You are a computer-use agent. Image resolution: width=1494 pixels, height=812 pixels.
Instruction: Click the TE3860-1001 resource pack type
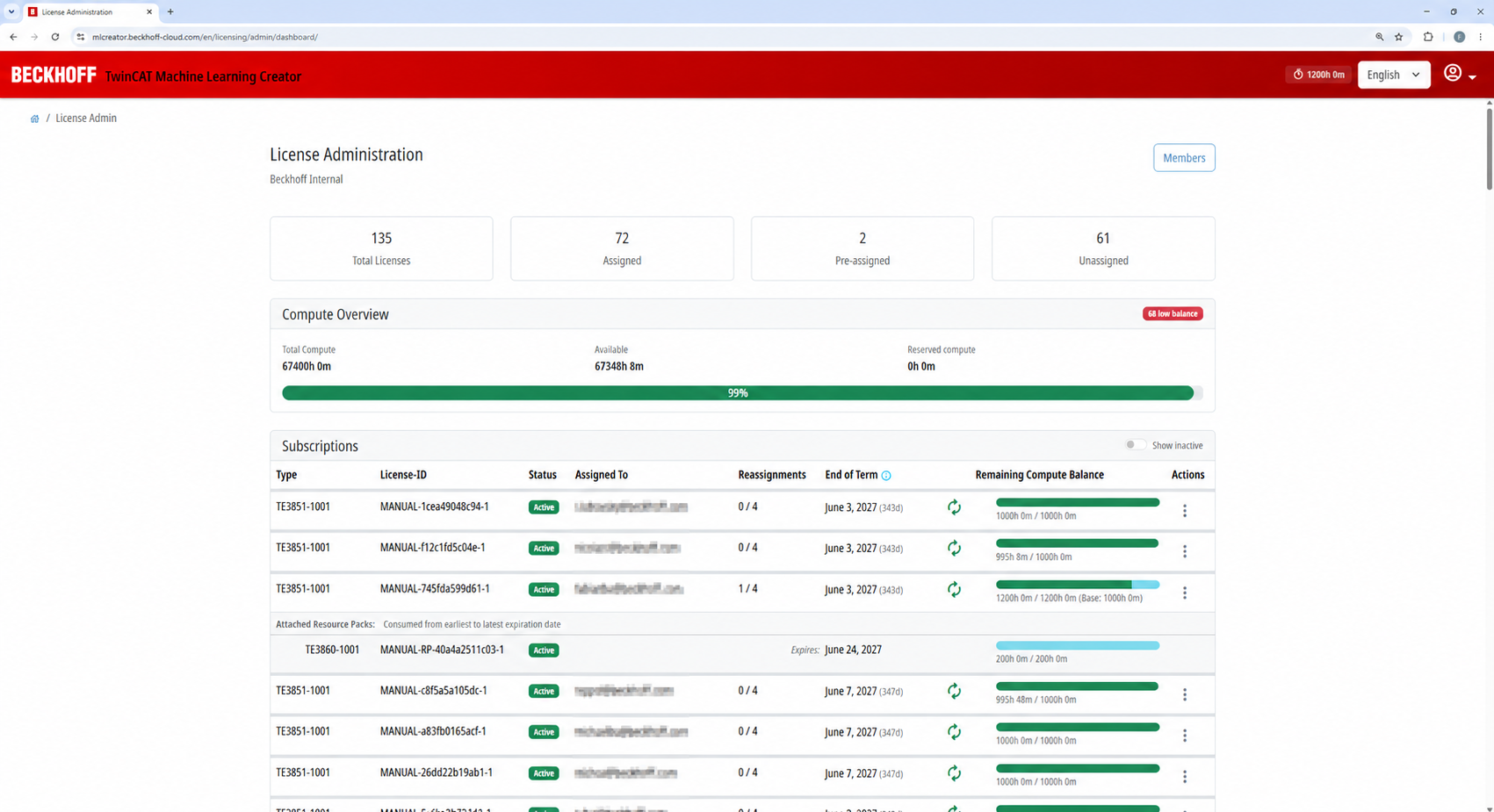(332, 650)
